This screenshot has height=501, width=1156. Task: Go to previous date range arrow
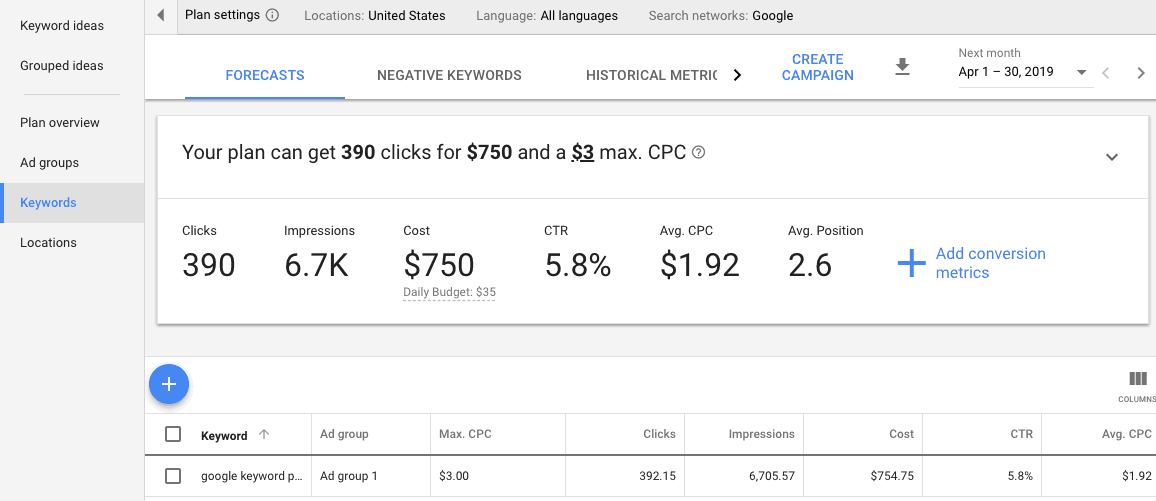pyautogui.click(x=1106, y=73)
